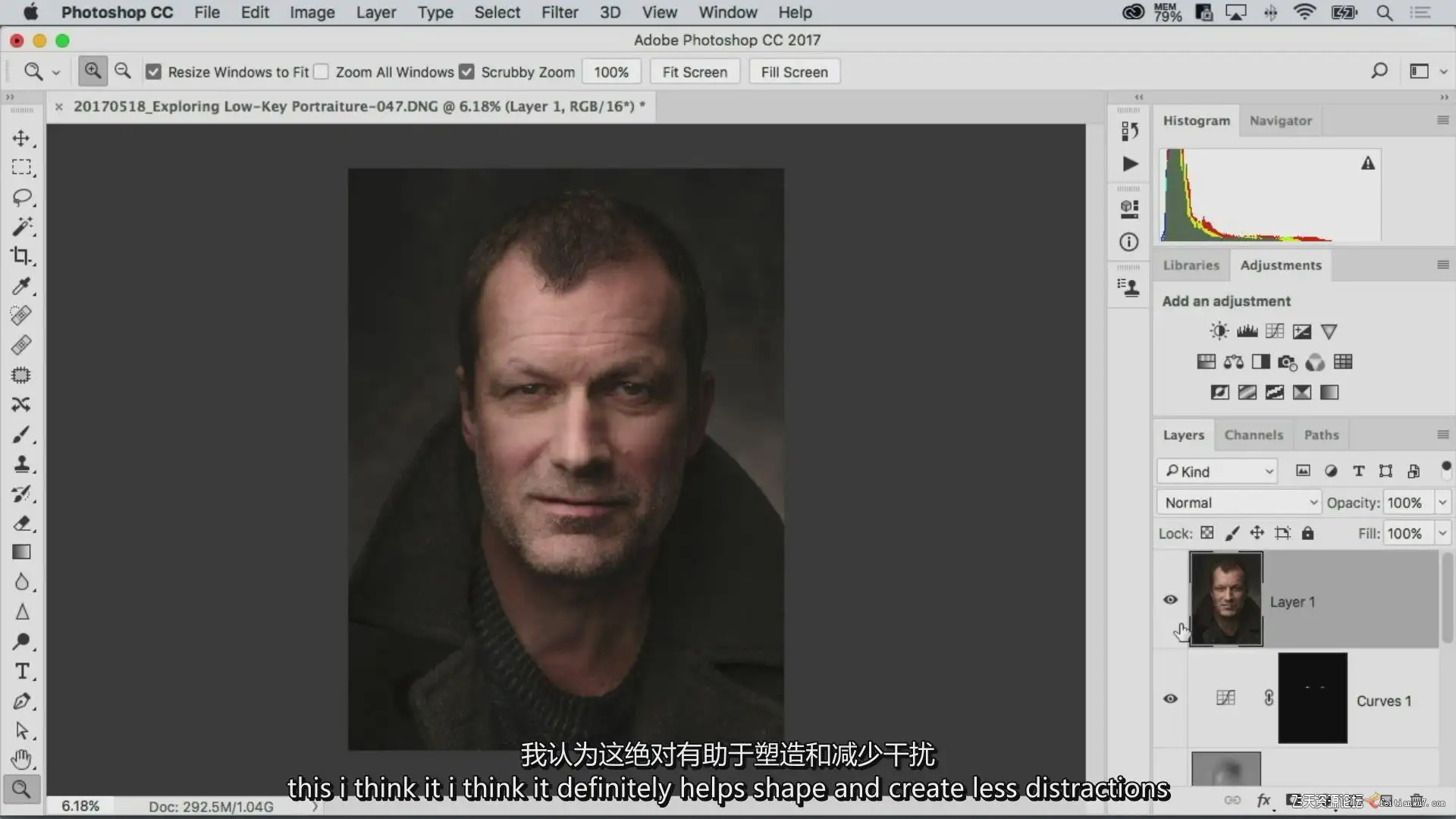Switch to the Channels tab
1456x819 pixels.
(1254, 435)
